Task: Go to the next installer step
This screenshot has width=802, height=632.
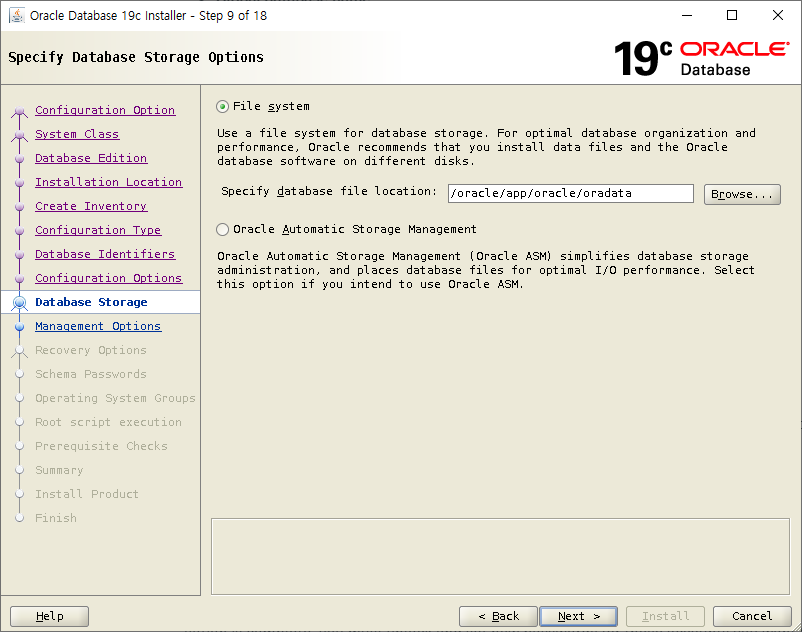Action: 578,616
